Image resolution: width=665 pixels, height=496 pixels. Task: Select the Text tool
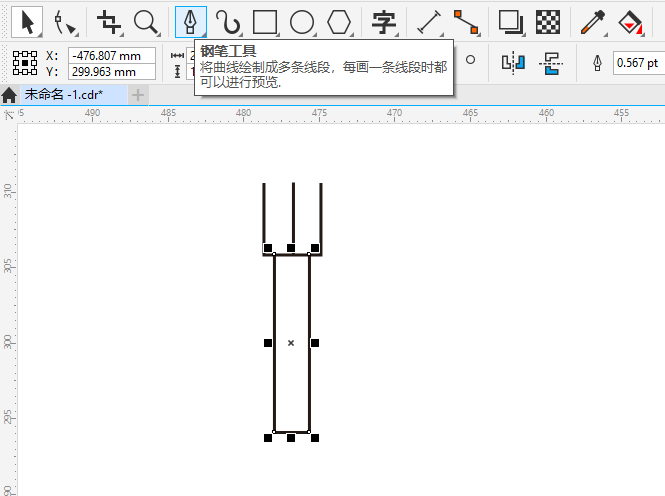click(383, 22)
